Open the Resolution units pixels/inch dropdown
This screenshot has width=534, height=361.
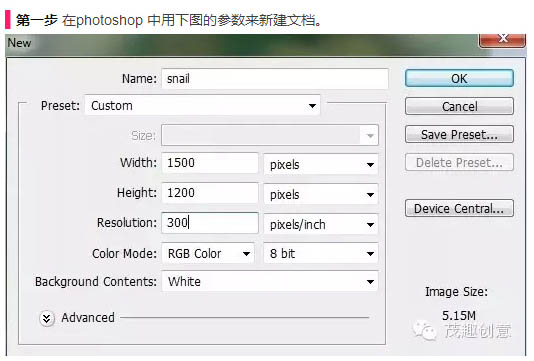click(x=321, y=224)
